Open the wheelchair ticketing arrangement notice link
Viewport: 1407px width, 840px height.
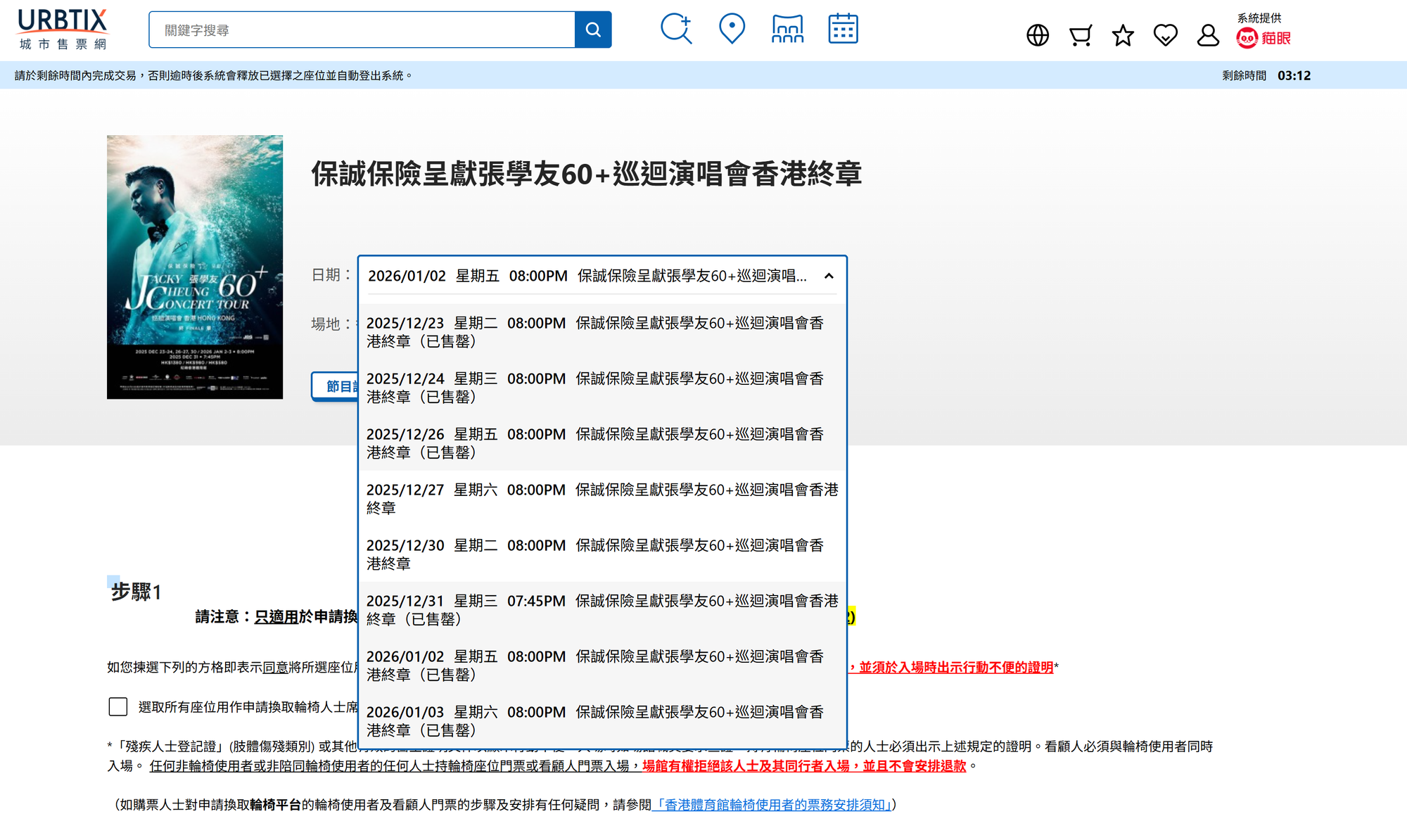772,804
